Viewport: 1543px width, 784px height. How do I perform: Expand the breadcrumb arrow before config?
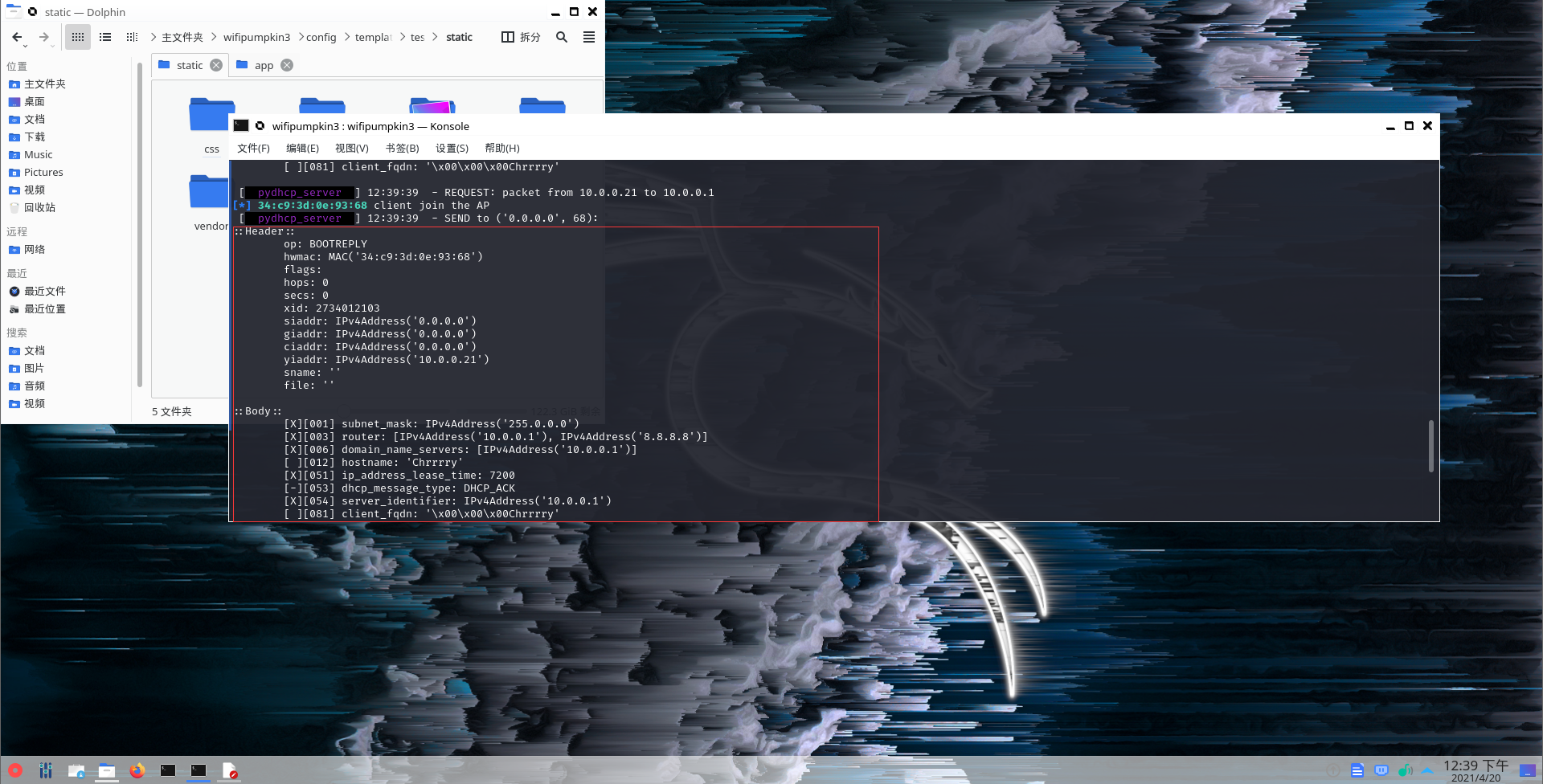click(x=301, y=37)
